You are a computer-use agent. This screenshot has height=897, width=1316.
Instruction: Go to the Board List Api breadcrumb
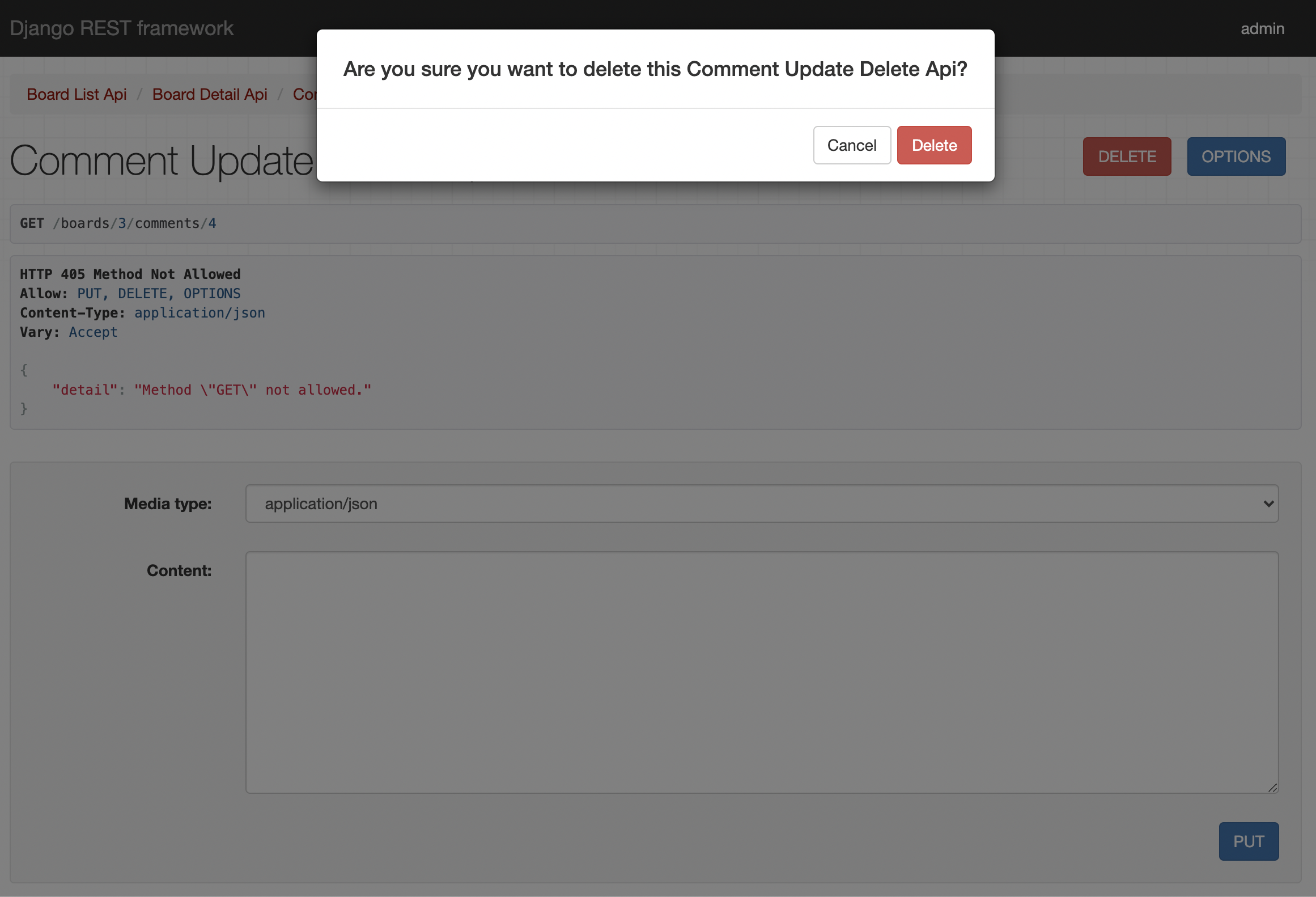click(77, 94)
